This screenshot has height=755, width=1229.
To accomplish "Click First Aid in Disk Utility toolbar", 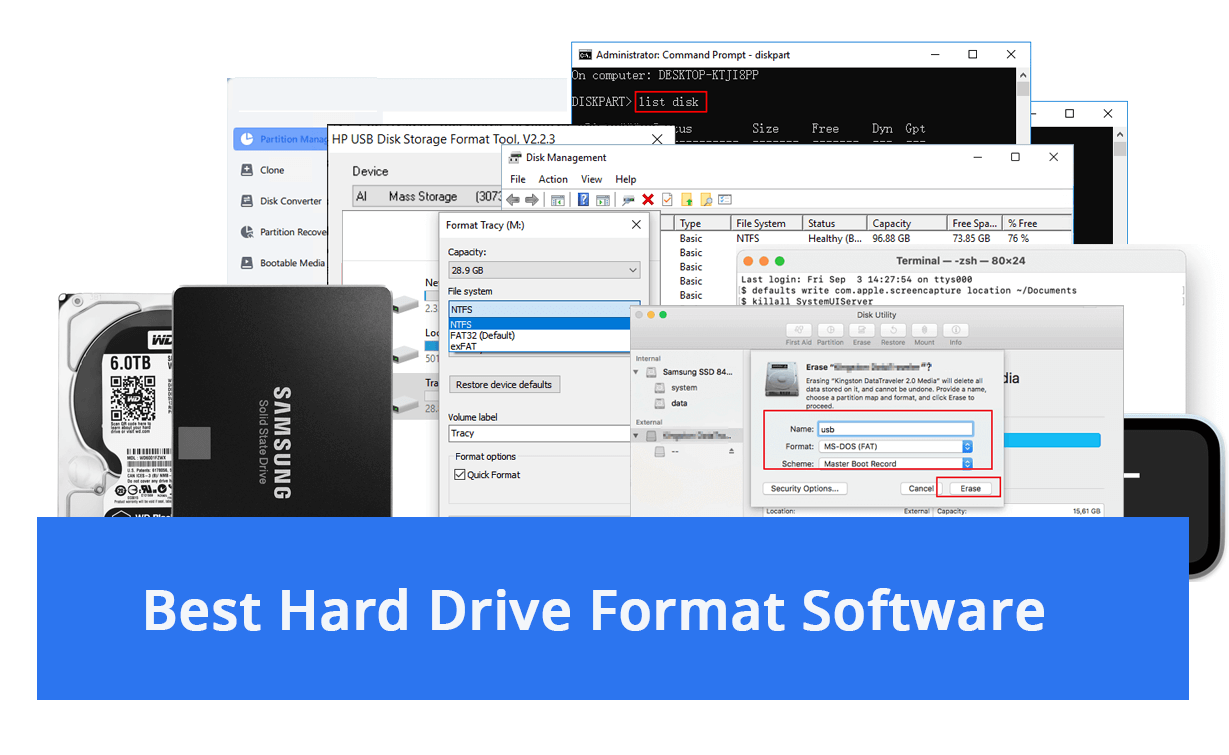I will coord(798,334).
